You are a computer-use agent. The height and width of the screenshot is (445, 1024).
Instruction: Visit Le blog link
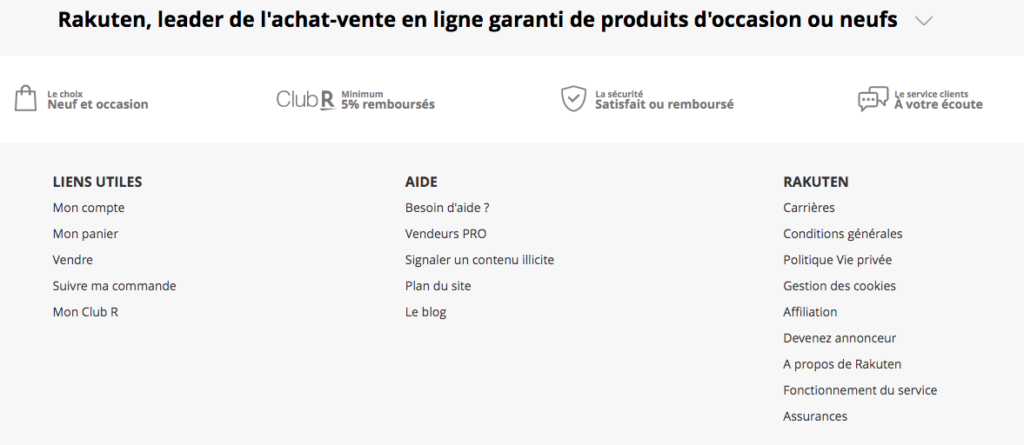tap(426, 312)
